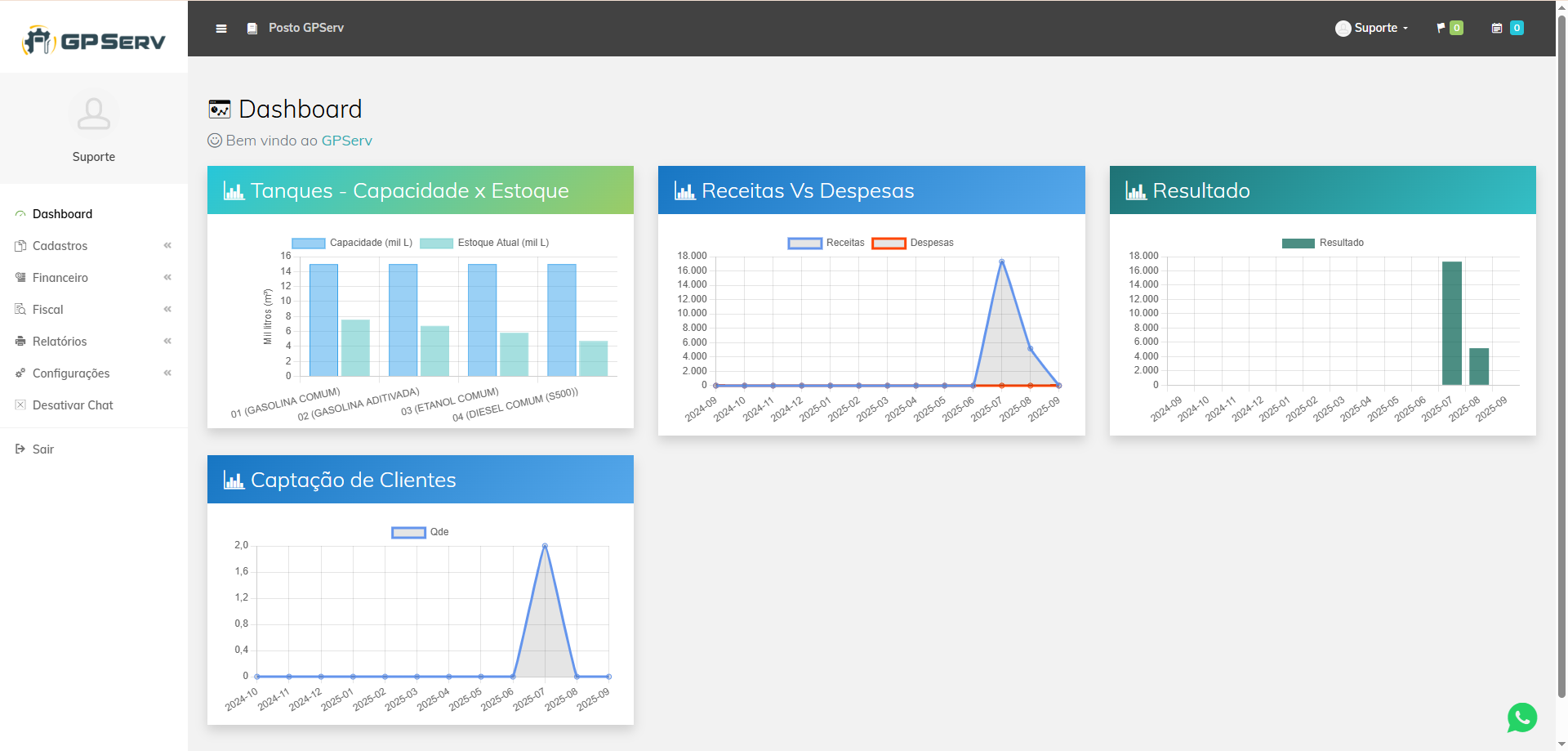Open the WhatsApp chat bubble

point(1521,717)
